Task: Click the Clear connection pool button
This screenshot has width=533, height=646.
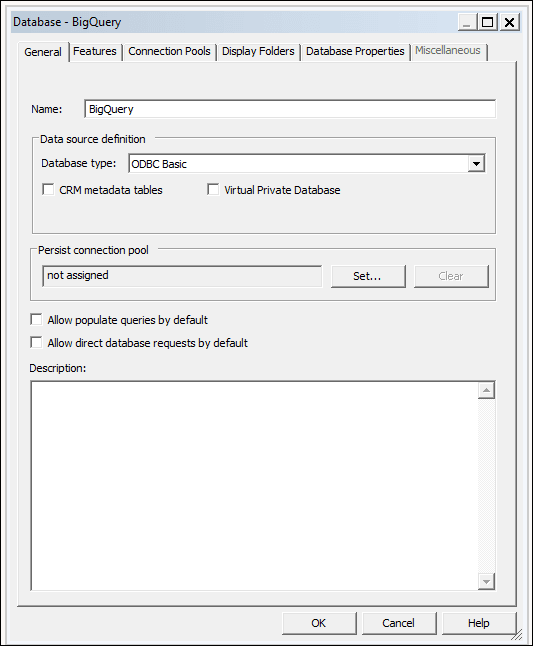Action: tap(451, 276)
